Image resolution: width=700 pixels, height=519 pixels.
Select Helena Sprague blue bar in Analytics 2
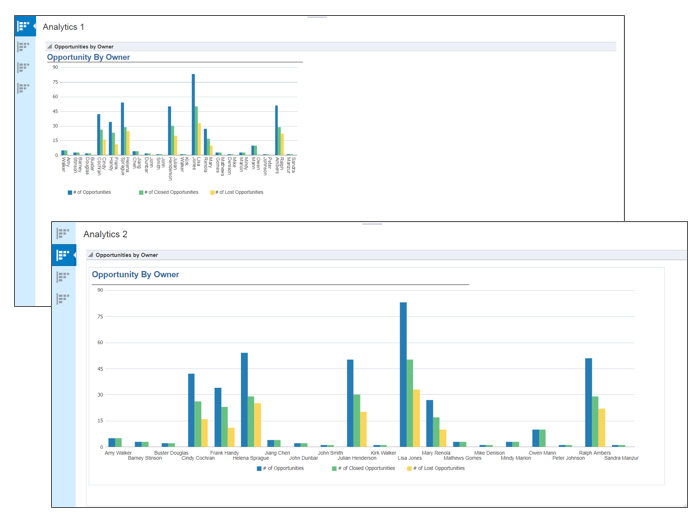[244, 400]
